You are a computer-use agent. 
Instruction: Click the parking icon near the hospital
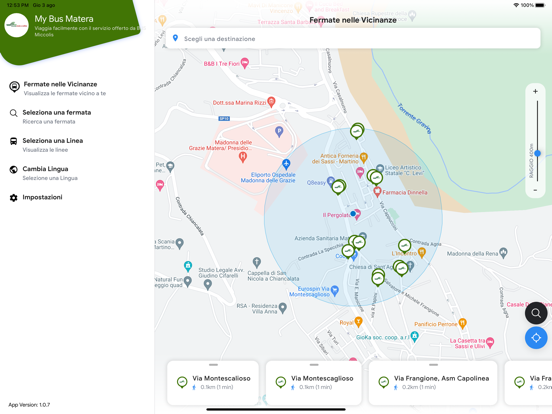[x=279, y=132]
